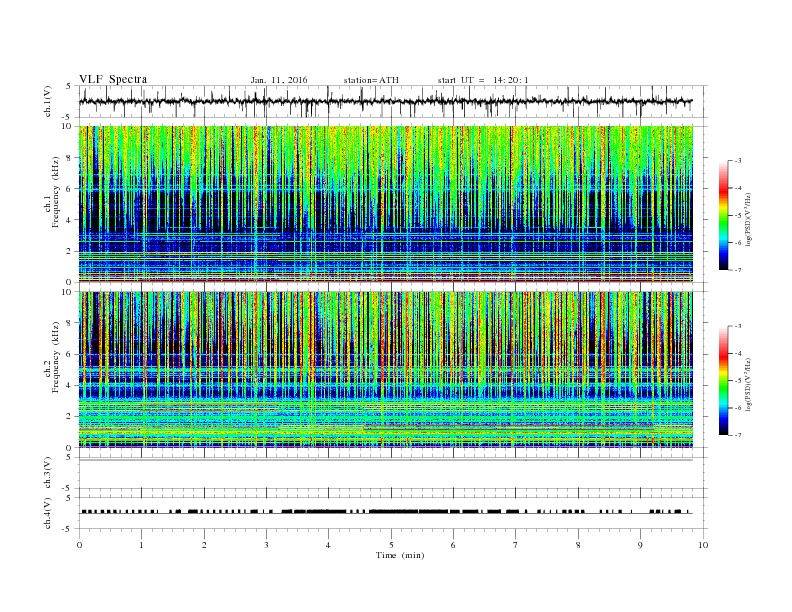Click the "station=ATH" header label
The height and width of the screenshot is (612, 792).
(x=371, y=80)
